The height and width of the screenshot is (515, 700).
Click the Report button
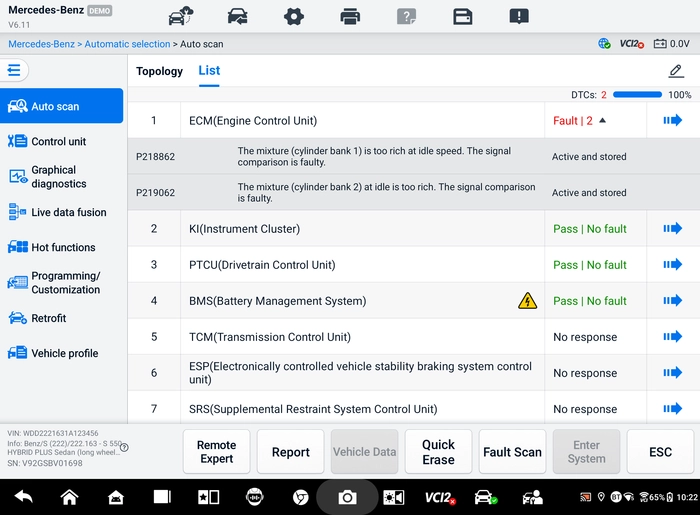tap(291, 452)
